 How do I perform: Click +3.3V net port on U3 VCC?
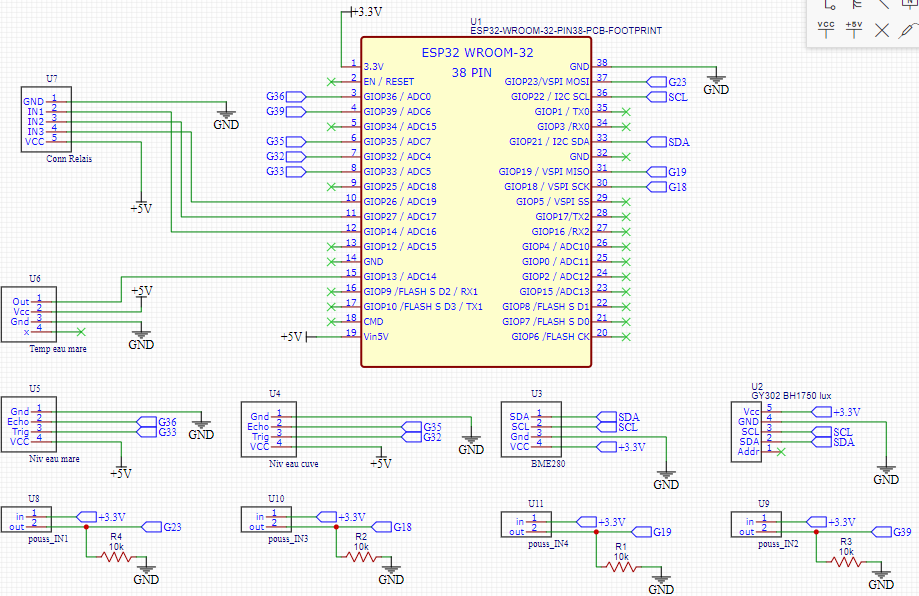[621, 447]
